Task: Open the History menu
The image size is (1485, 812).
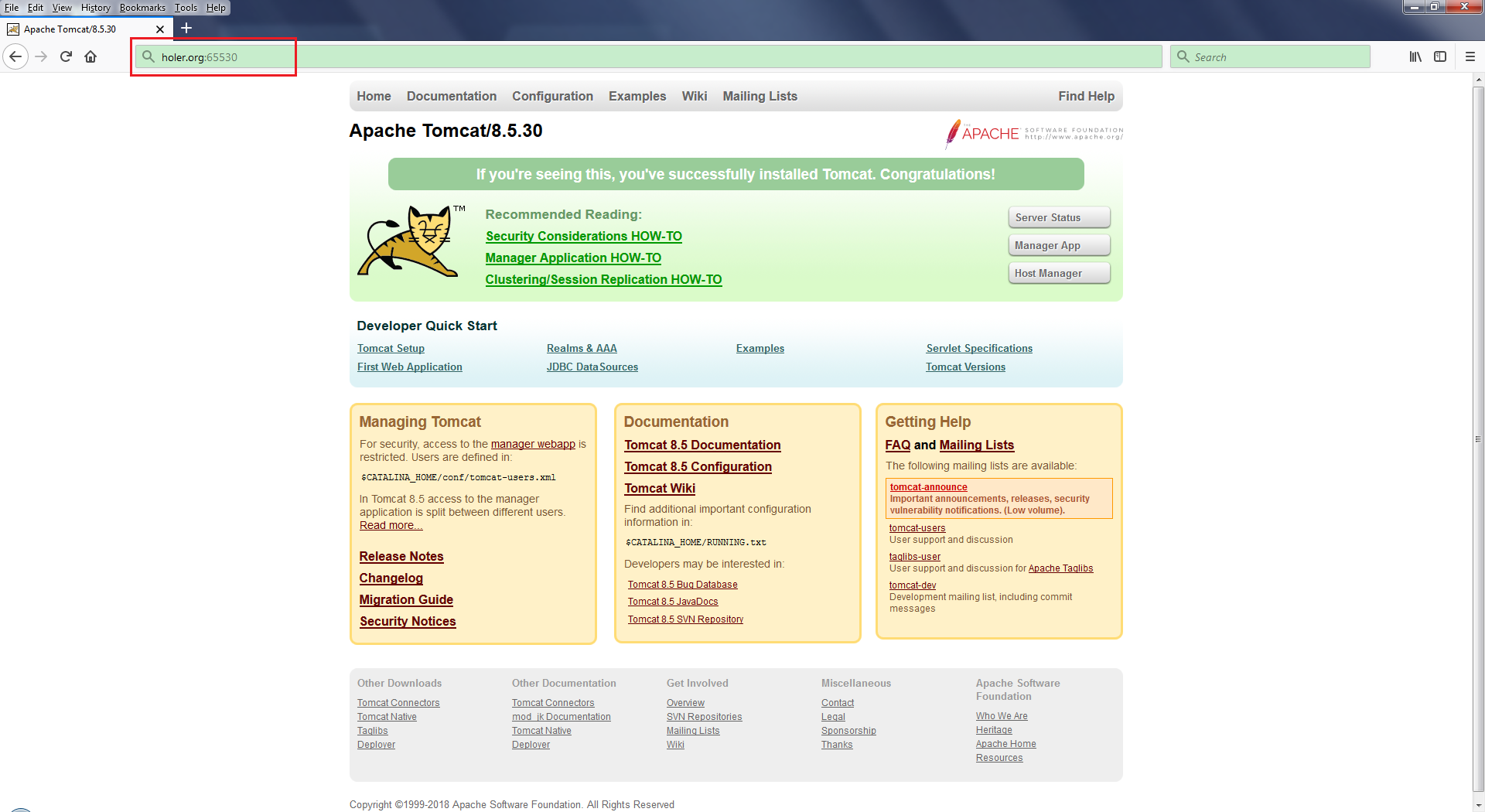Action: coord(96,8)
